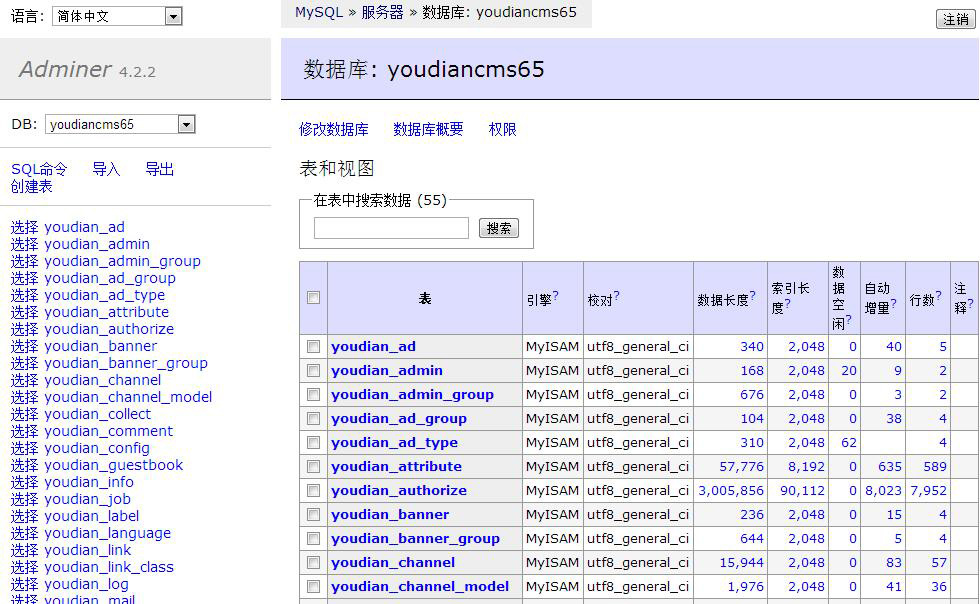980x604 pixels.
Task: Check the youdian_ad row checkbox
Action: tap(314, 346)
